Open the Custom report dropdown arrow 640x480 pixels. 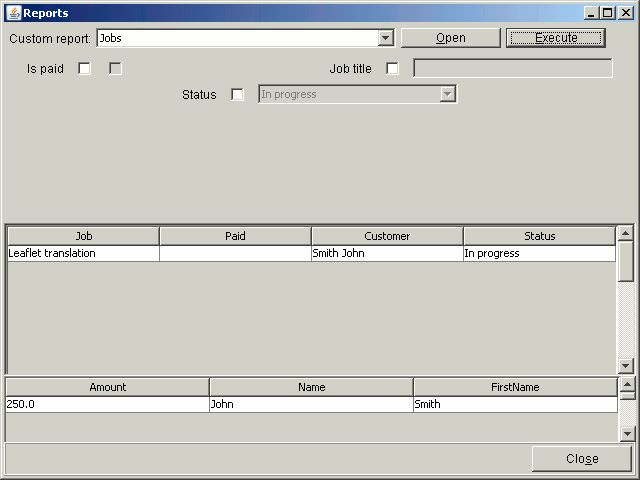385,38
